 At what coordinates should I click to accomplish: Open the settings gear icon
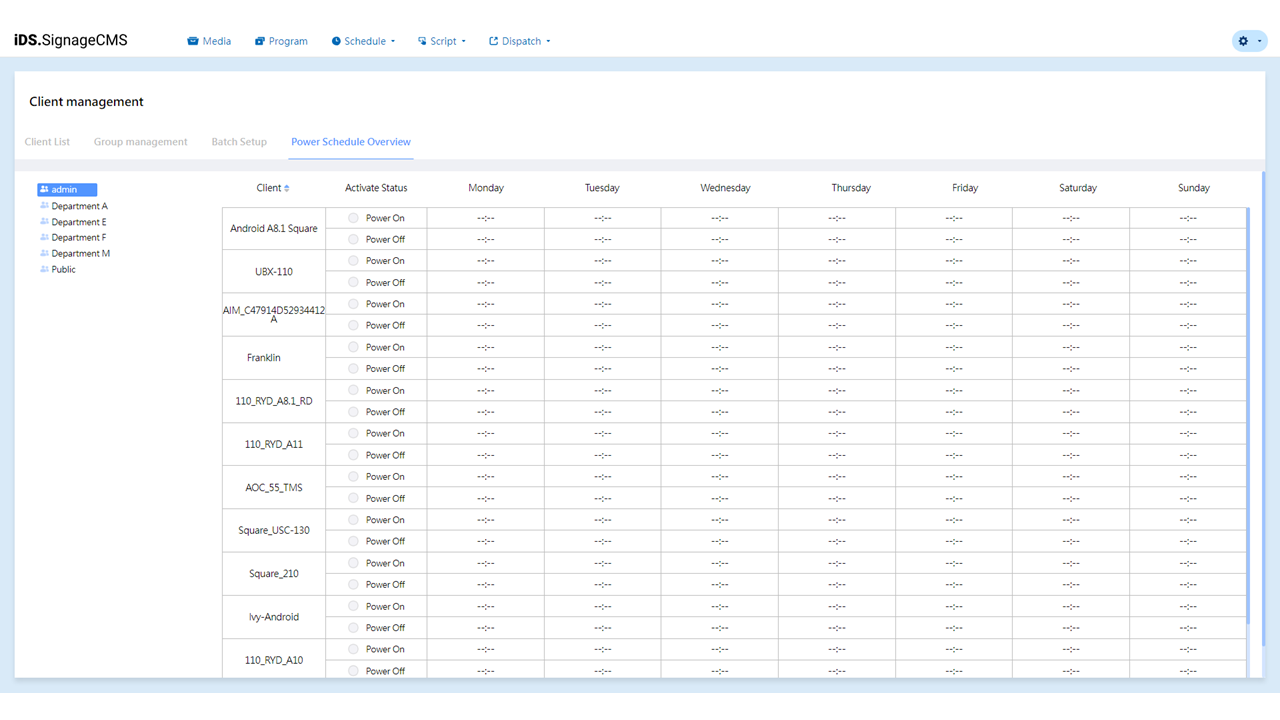(x=1243, y=41)
